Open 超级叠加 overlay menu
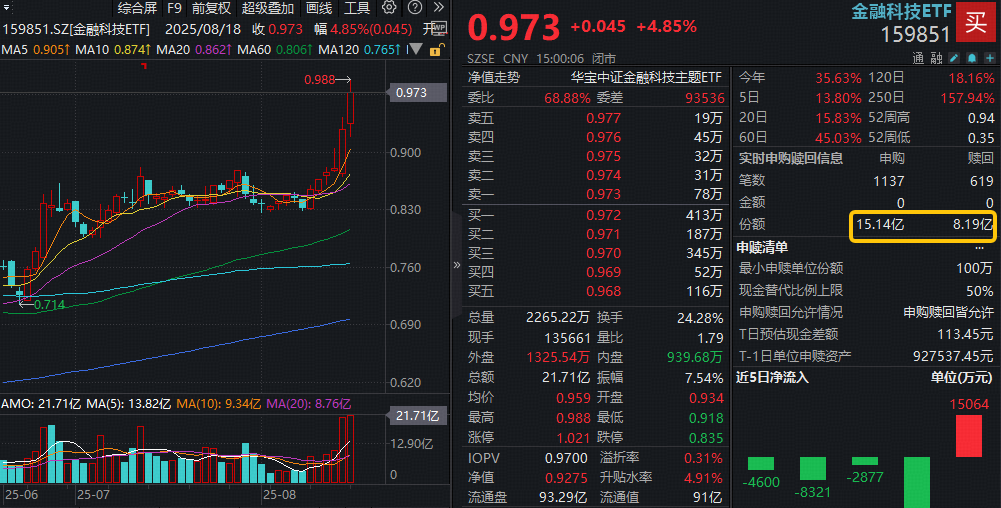1001x508 pixels. click(269, 8)
